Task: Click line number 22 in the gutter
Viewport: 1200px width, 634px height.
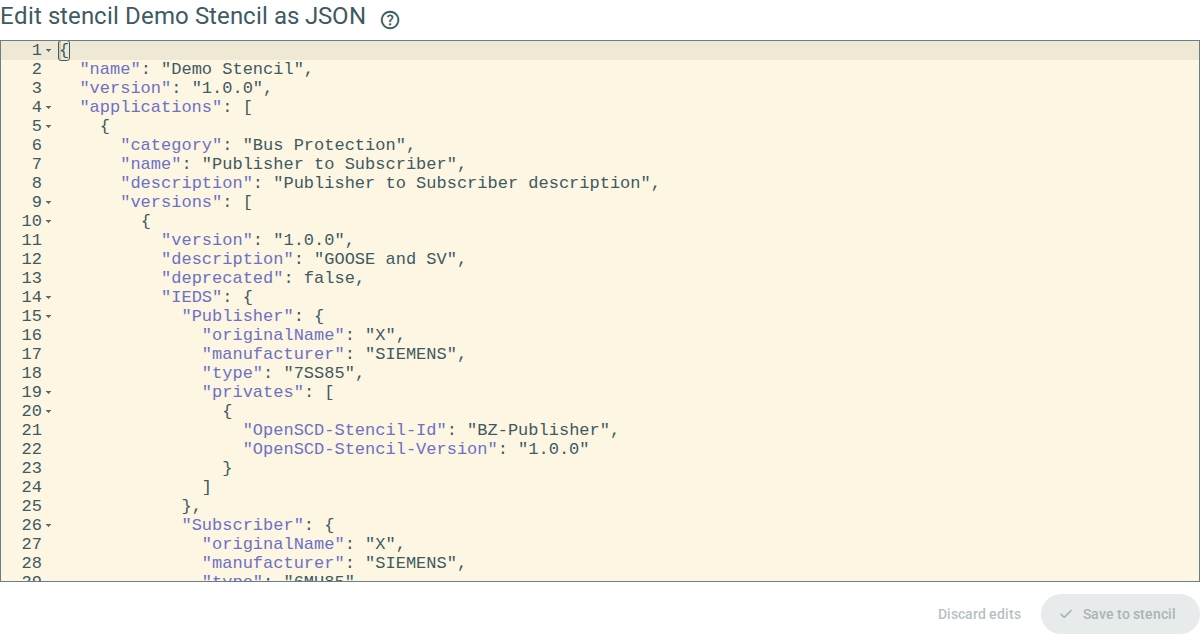Action: click(x=31, y=449)
